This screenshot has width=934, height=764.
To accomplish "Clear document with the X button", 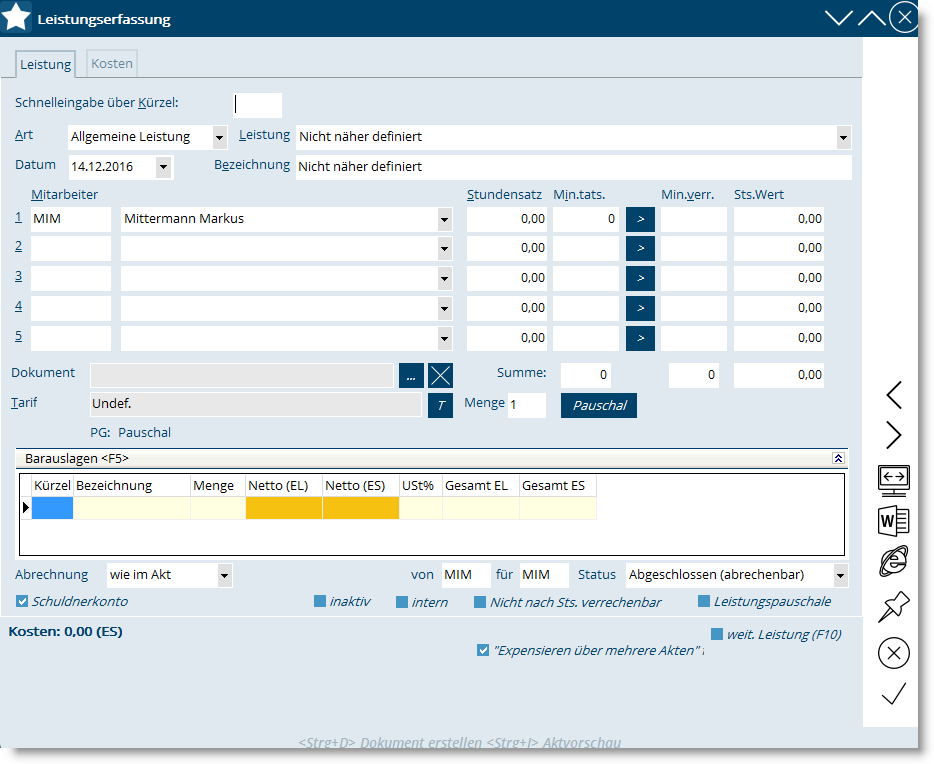I will coord(440,375).
